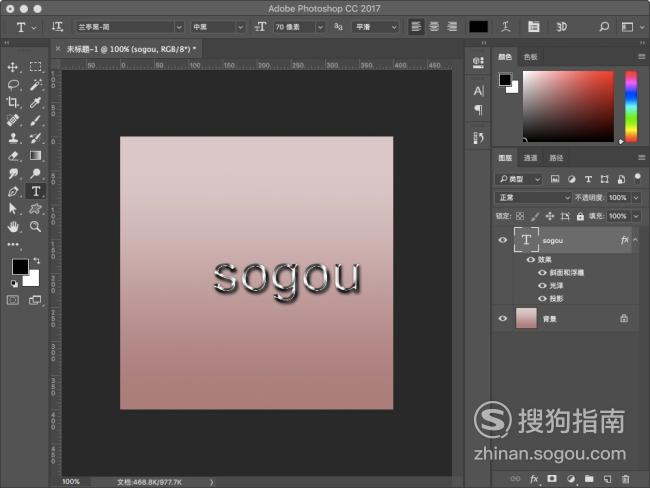Click the toolbox foreground color swatch
The width and height of the screenshot is (650, 488).
click(20, 267)
